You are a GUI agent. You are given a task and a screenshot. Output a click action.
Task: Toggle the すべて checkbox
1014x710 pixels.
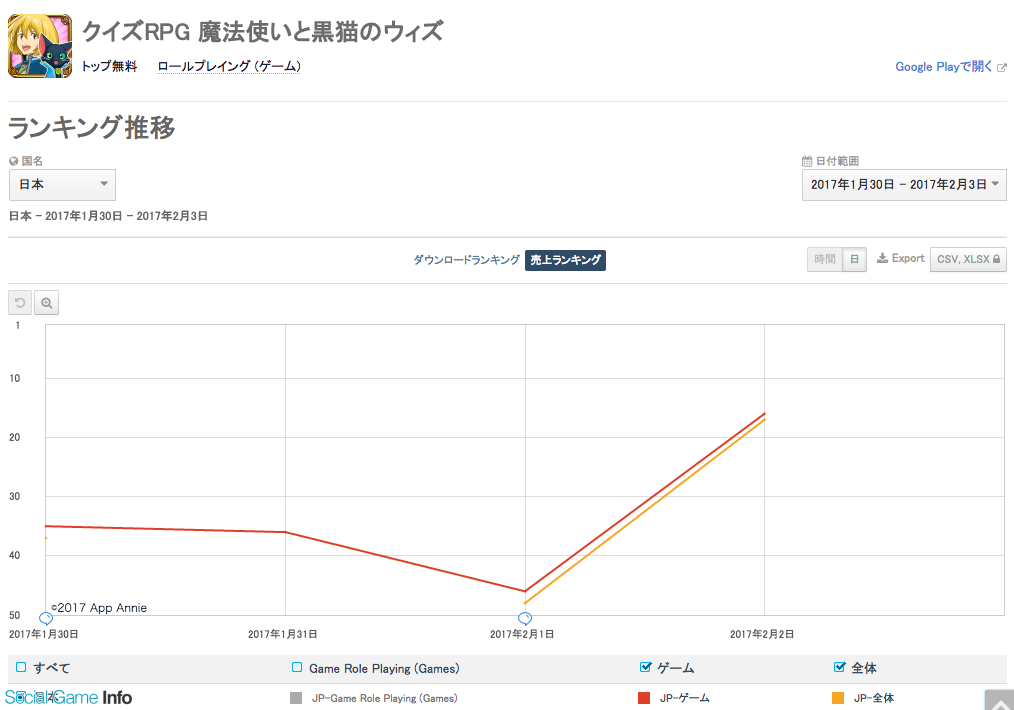21,667
